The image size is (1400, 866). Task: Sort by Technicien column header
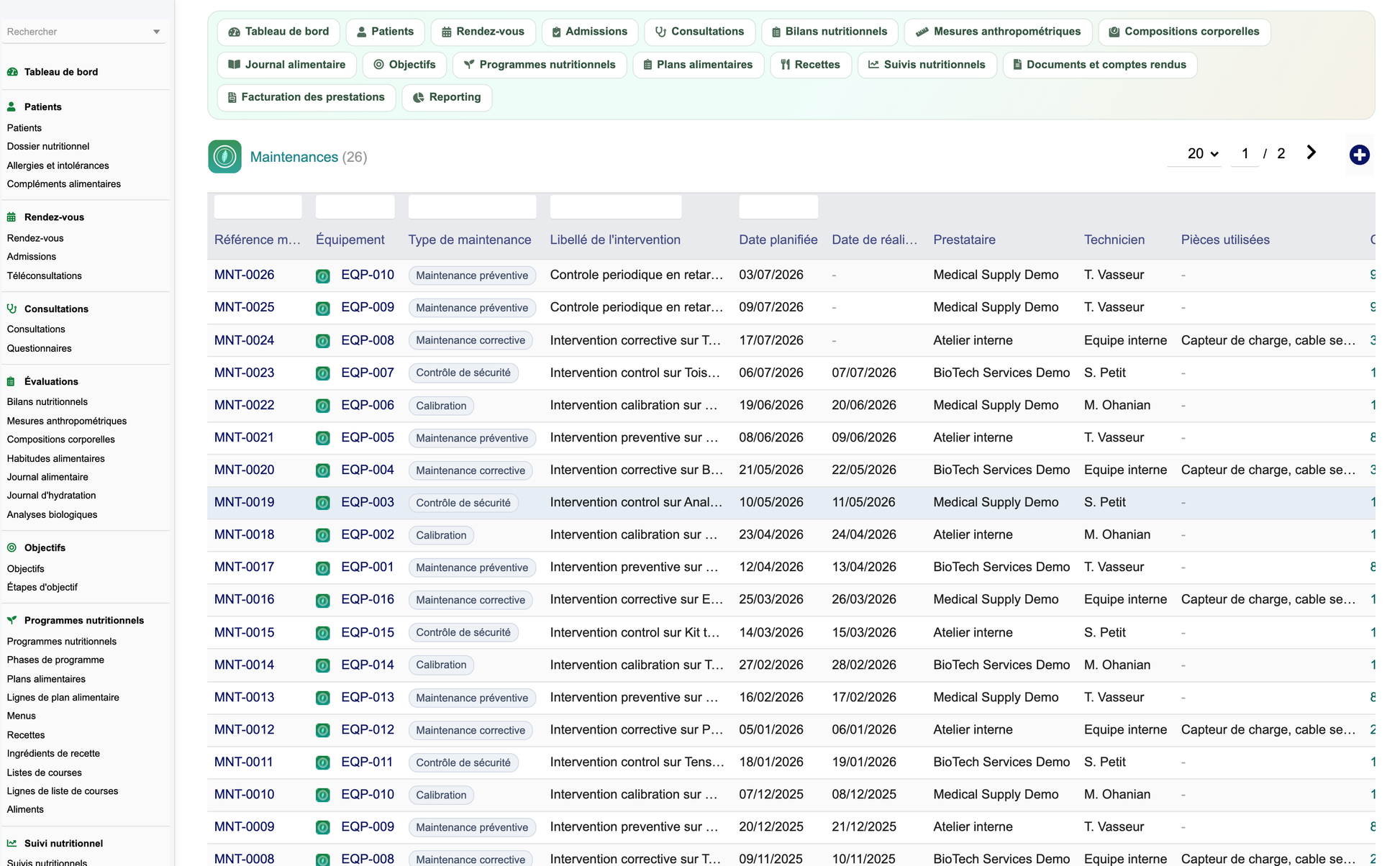(1114, 240)
